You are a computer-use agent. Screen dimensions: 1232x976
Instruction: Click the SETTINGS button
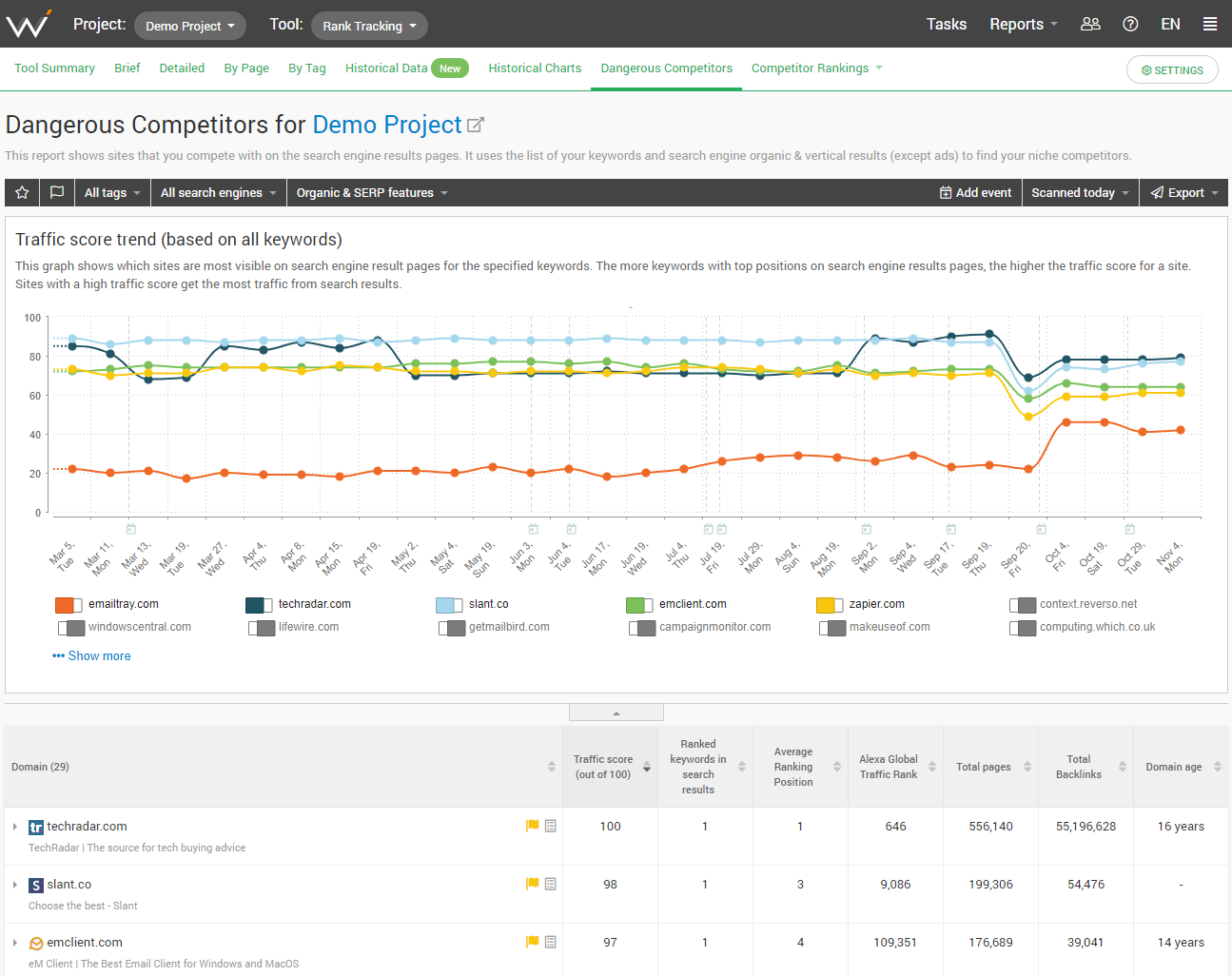click(1172, 69)
